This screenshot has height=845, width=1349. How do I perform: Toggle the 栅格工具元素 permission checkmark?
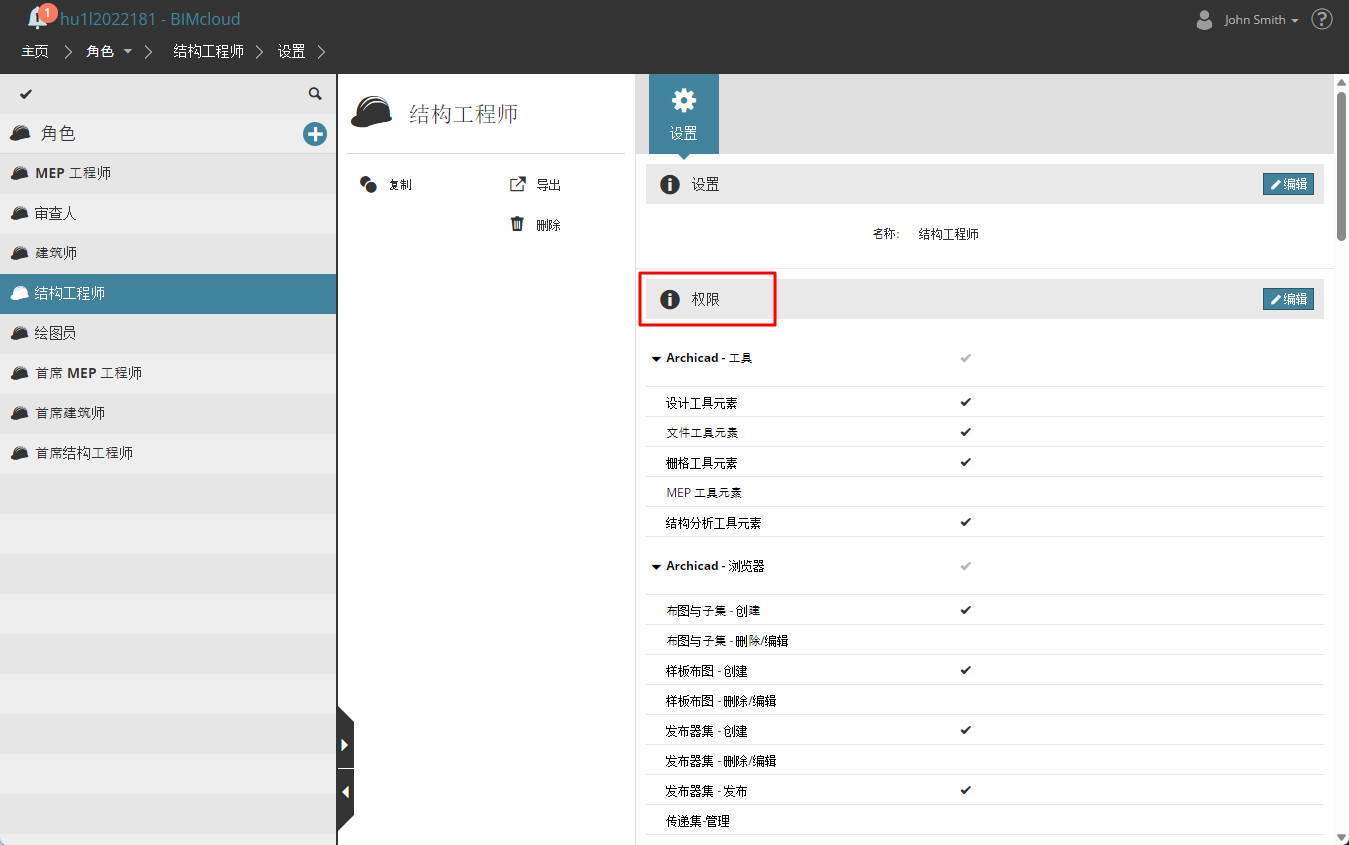(x=965, y=462)
